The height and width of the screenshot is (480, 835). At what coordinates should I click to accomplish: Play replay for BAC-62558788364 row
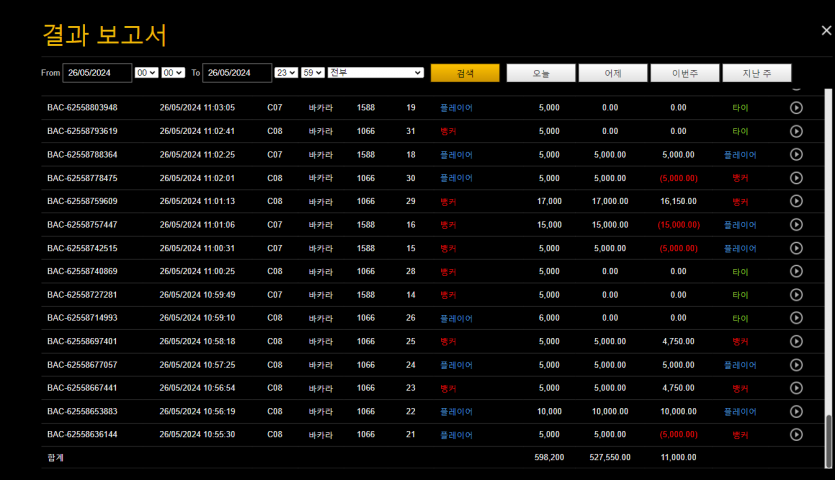(796, 154)
